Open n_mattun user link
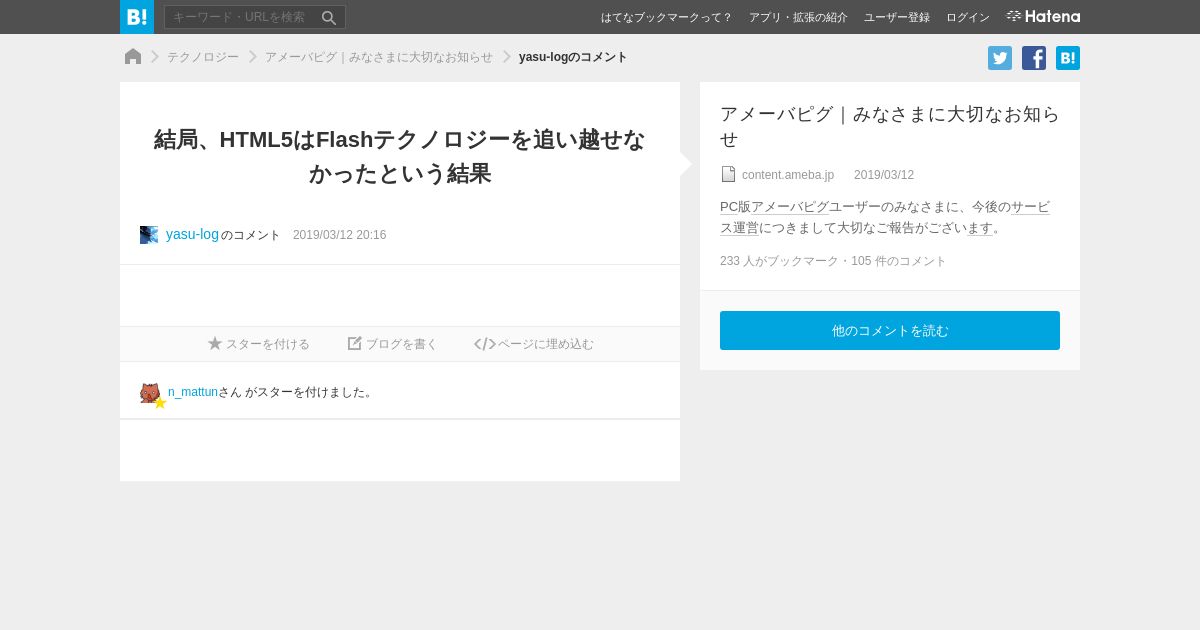This screenshot has width=1200, height=630. click(x=193, y=392)
